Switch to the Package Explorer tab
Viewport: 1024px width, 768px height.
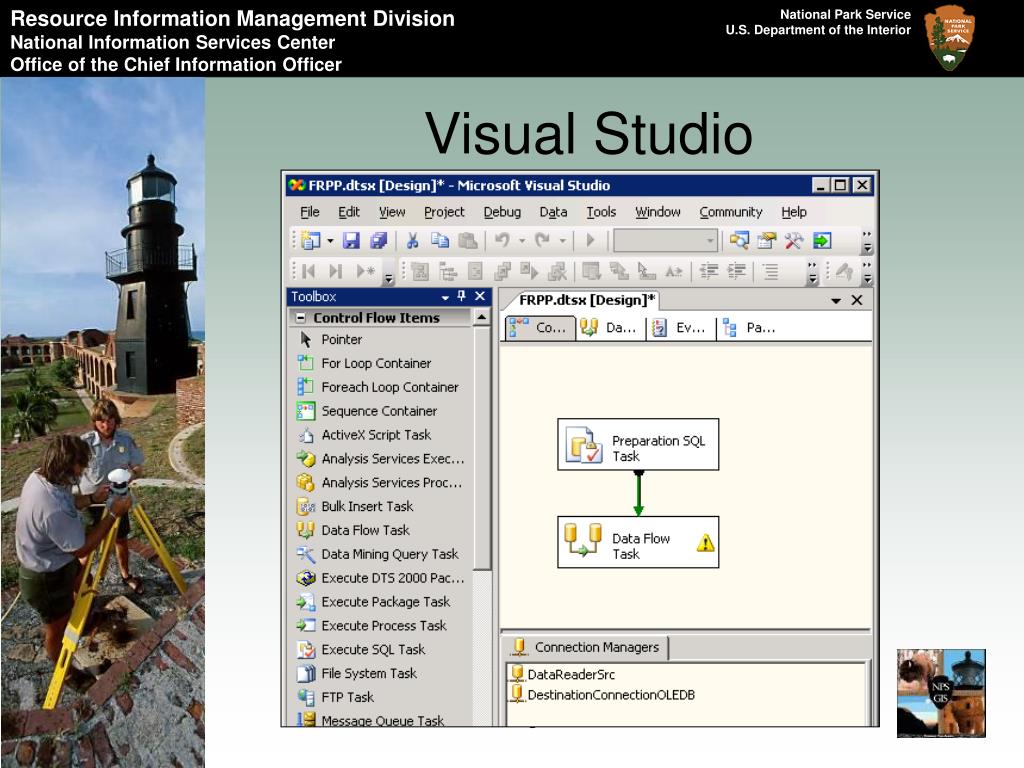tap(751, 328)
